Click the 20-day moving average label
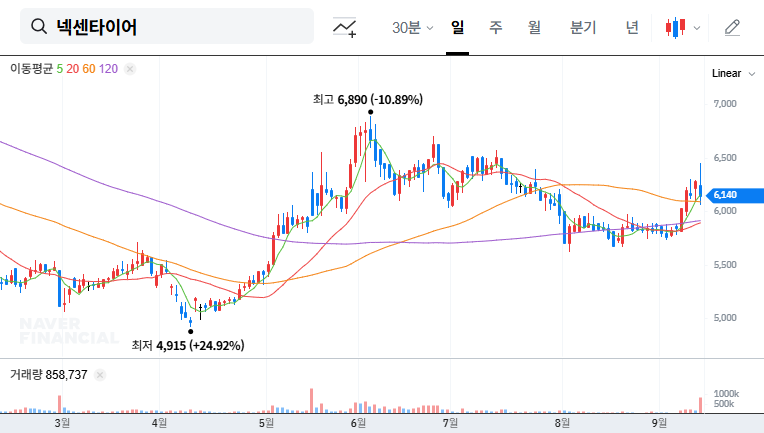The height and width of the screenshot is (433, 764). pyautogui.click(x=73, y=69)
